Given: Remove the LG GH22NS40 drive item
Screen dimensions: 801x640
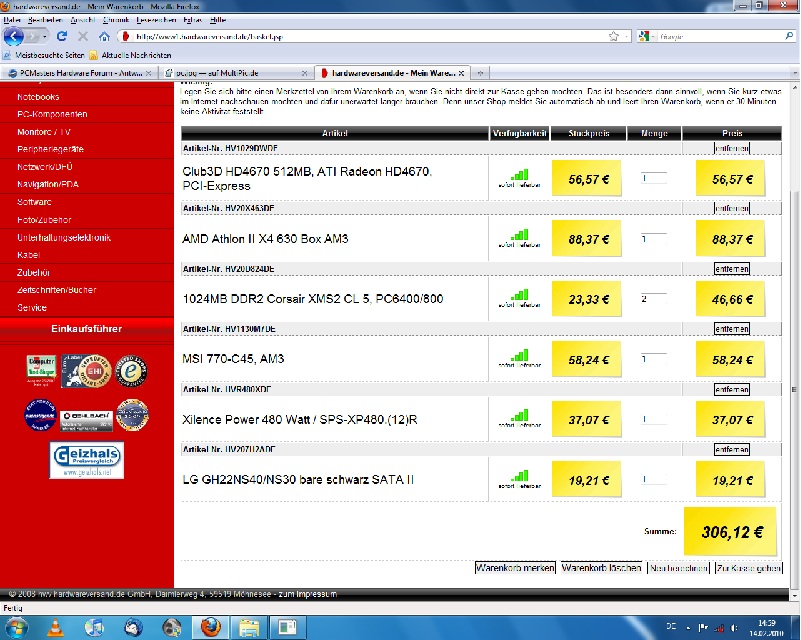Looking at the screenshot, I should (x=732, y=449).
